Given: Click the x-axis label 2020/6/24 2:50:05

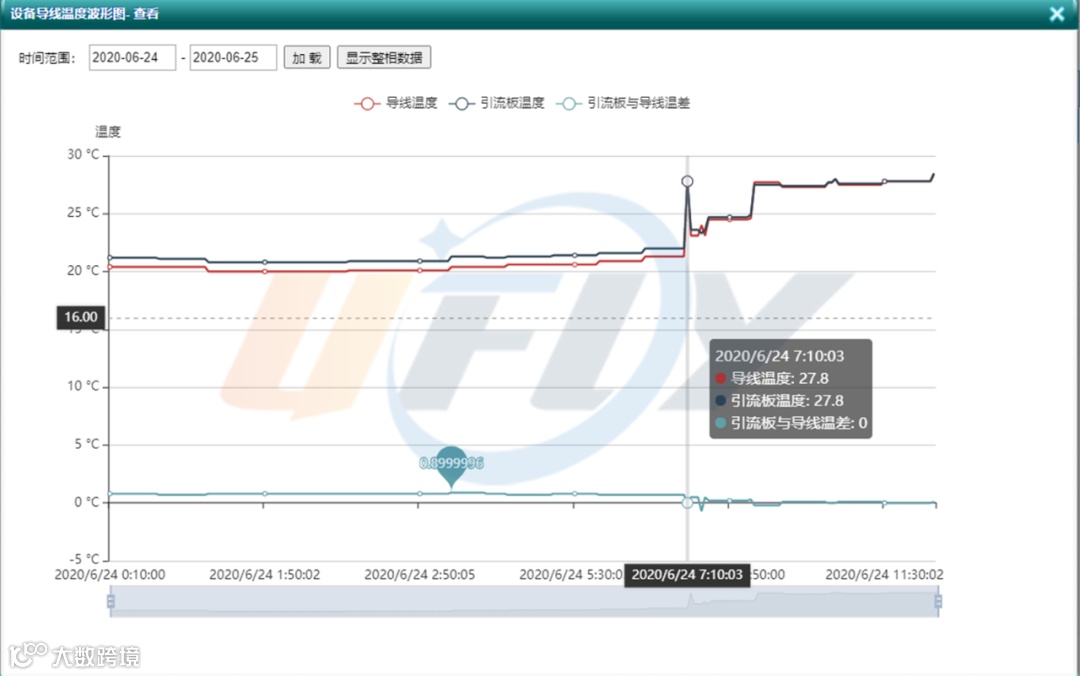Looking at the screenshot, I should (x=419, y=575).
